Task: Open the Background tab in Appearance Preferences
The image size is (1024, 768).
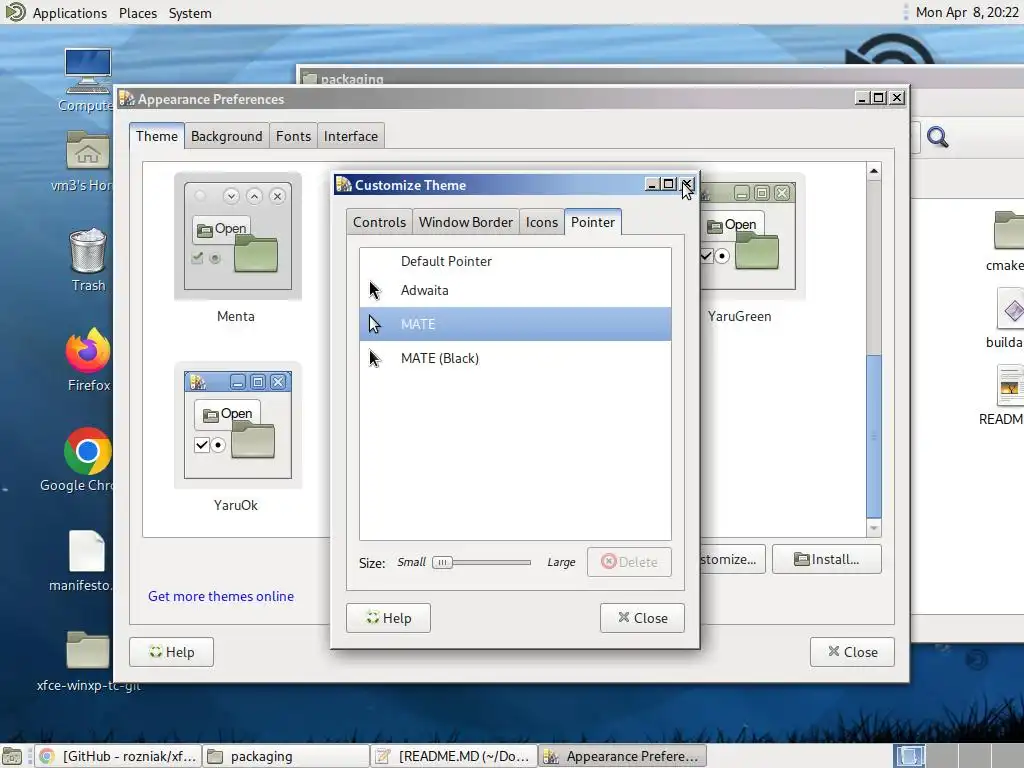Action: click(x=227, y=136)
